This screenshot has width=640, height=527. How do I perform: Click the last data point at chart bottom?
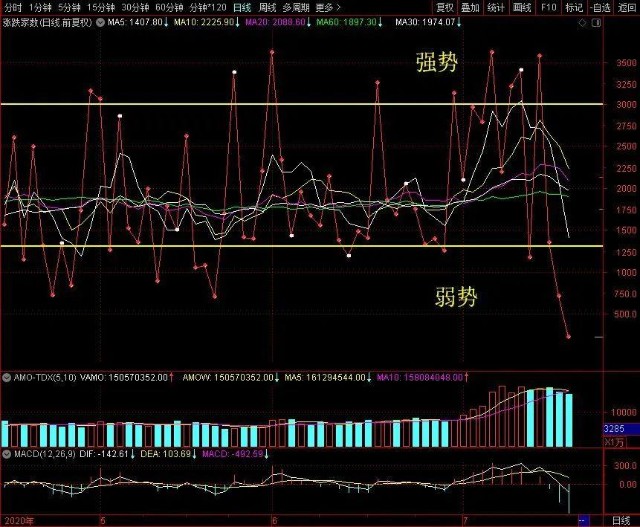coord(568,337)
